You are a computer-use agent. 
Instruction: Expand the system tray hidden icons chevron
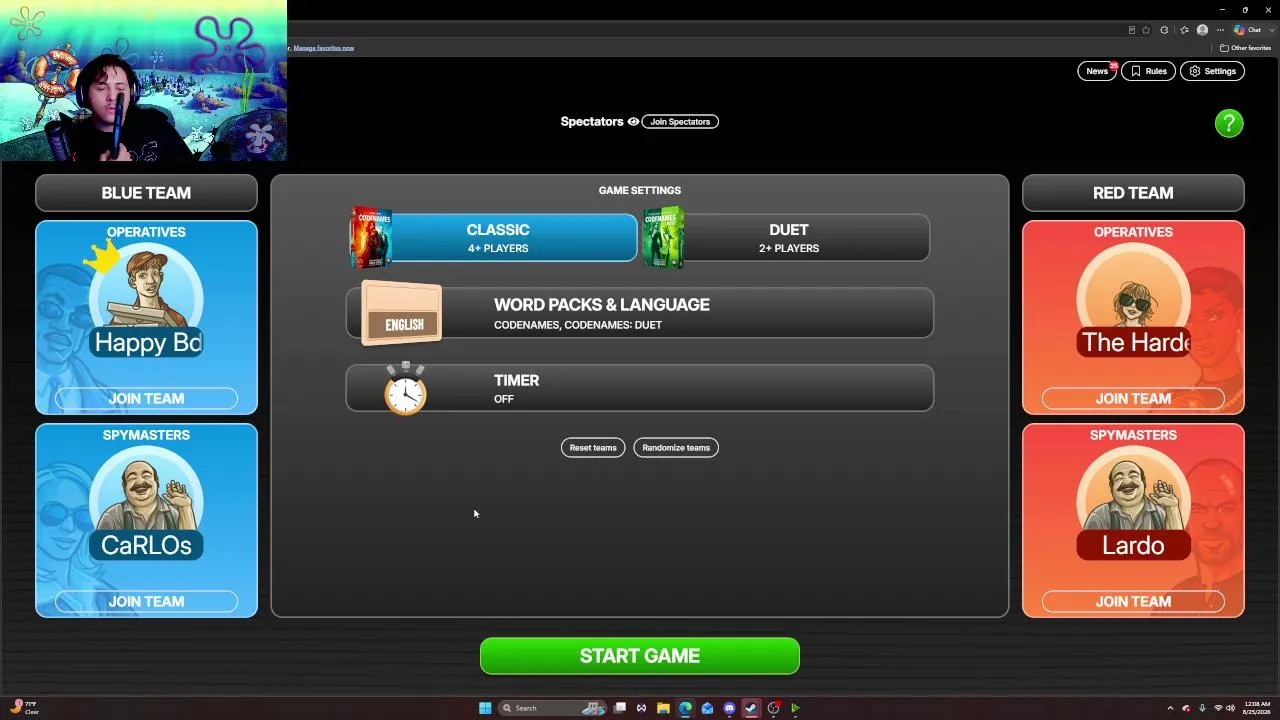[x=1170, y=708]
